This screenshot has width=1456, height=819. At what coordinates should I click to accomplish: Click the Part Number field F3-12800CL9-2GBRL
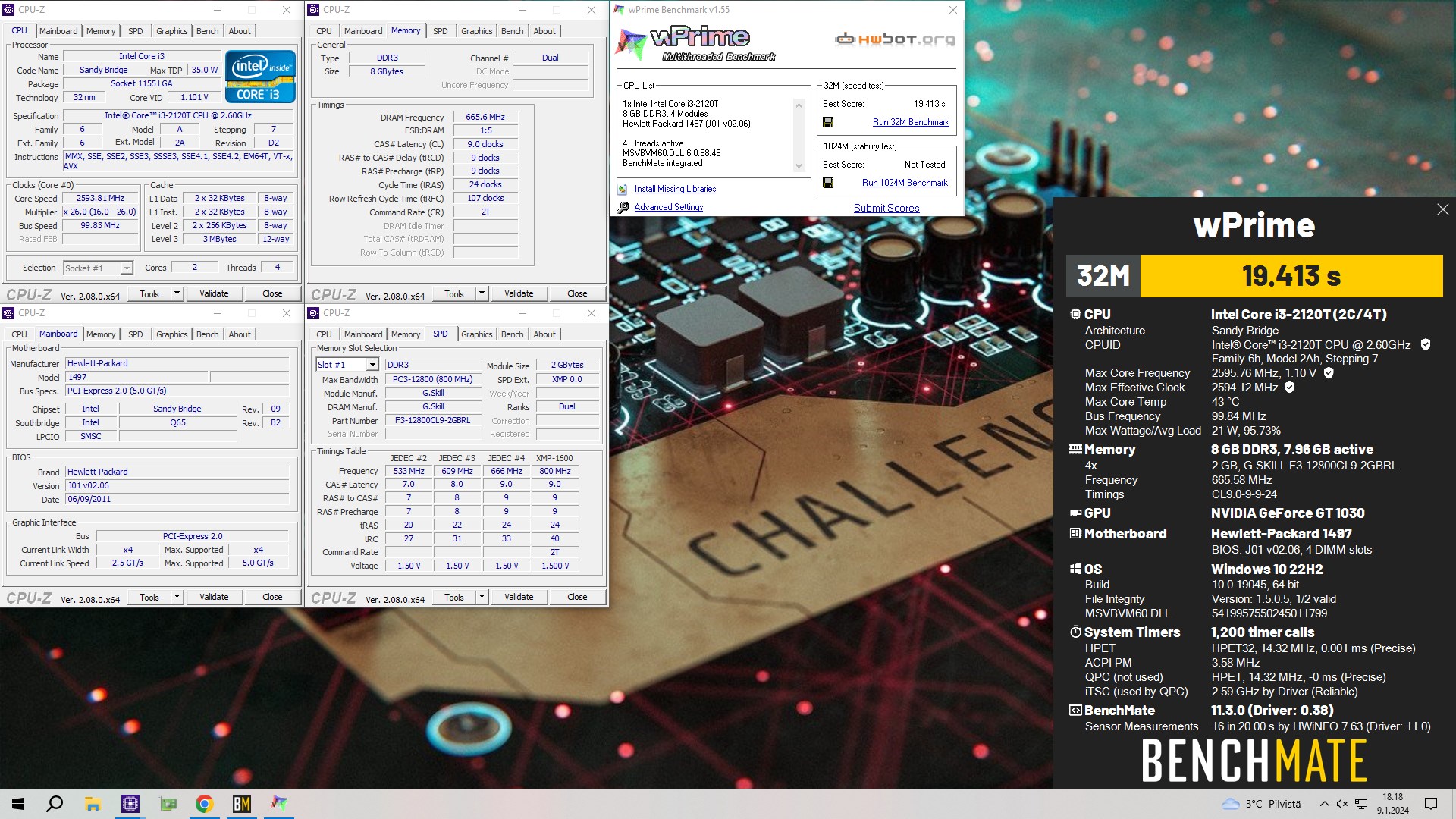pyautogui.click(x=433, y=420)
